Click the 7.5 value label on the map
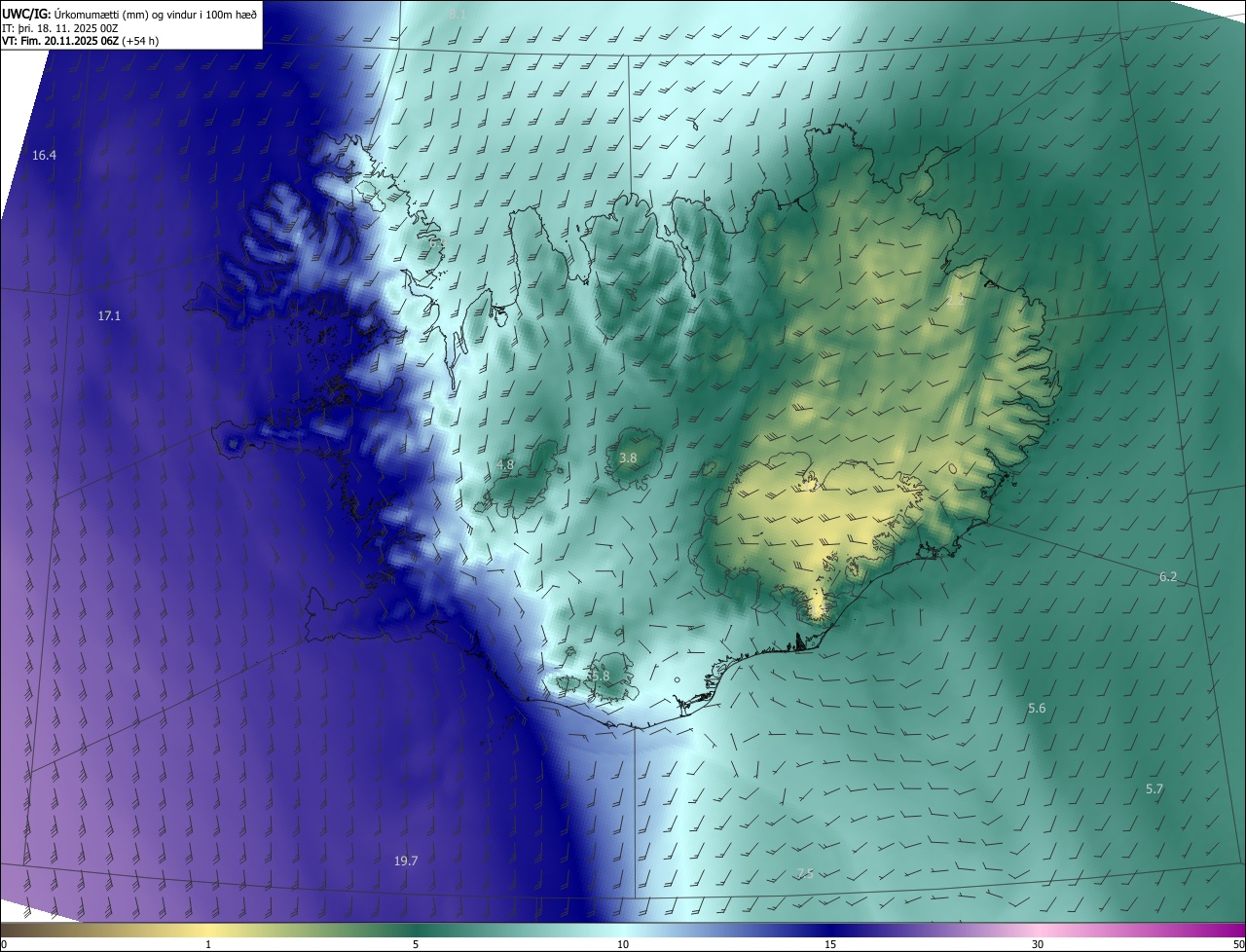 805,874
